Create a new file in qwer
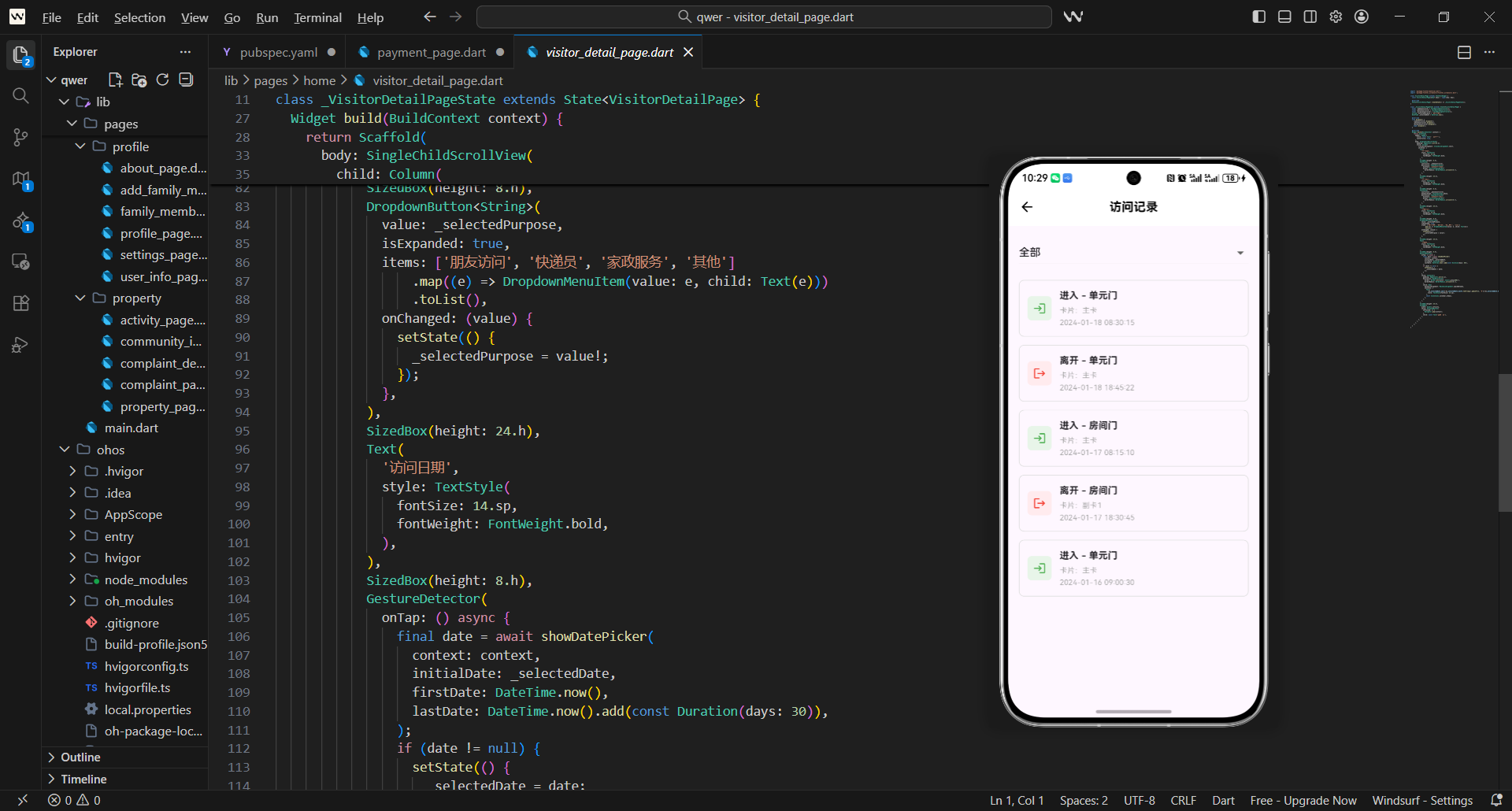Screen dimensions: 1512x811 pos(116,80)
